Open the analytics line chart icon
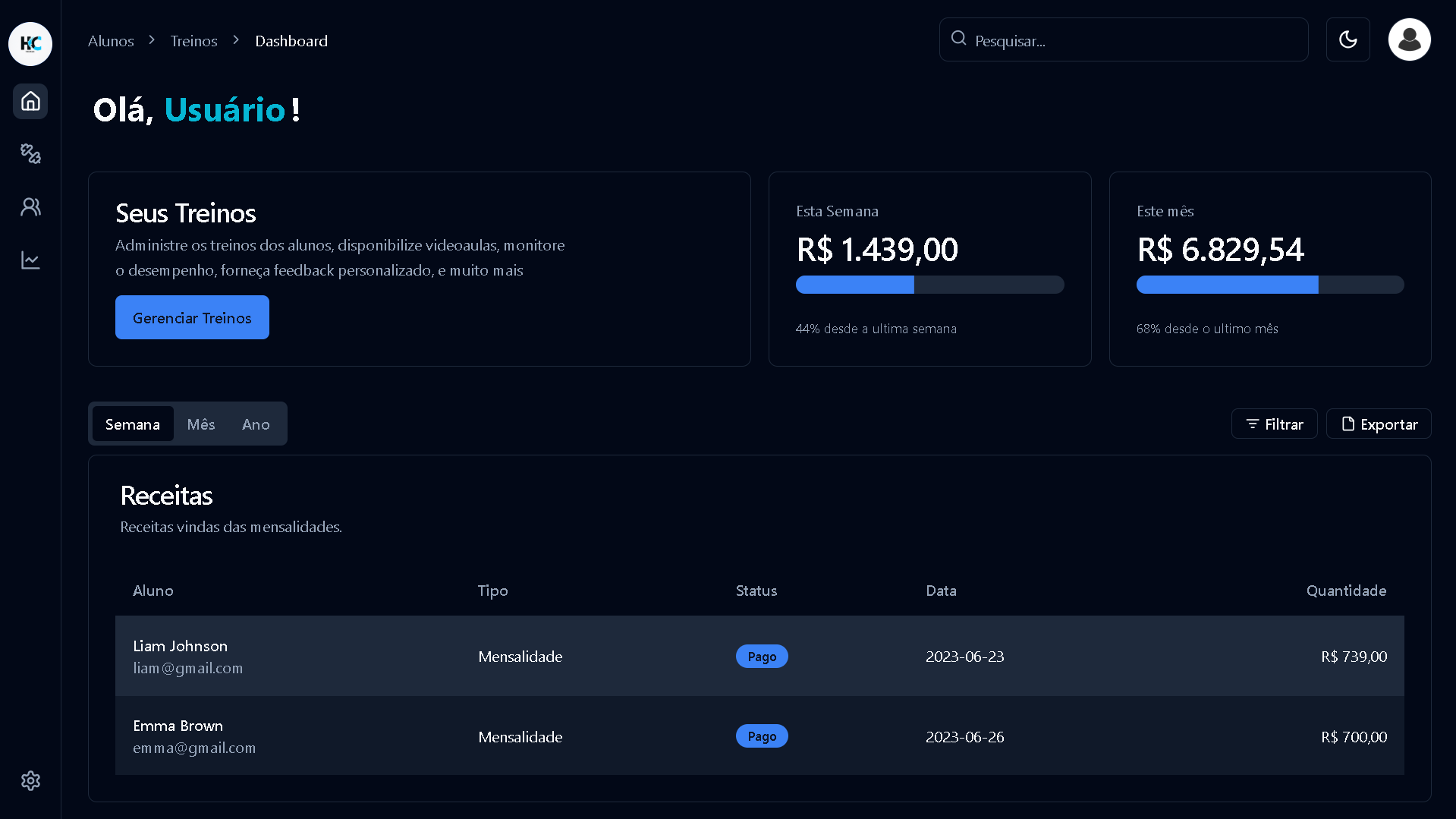Image resolution: width=1456 pixels, height=819 pixels. point(30,260)
